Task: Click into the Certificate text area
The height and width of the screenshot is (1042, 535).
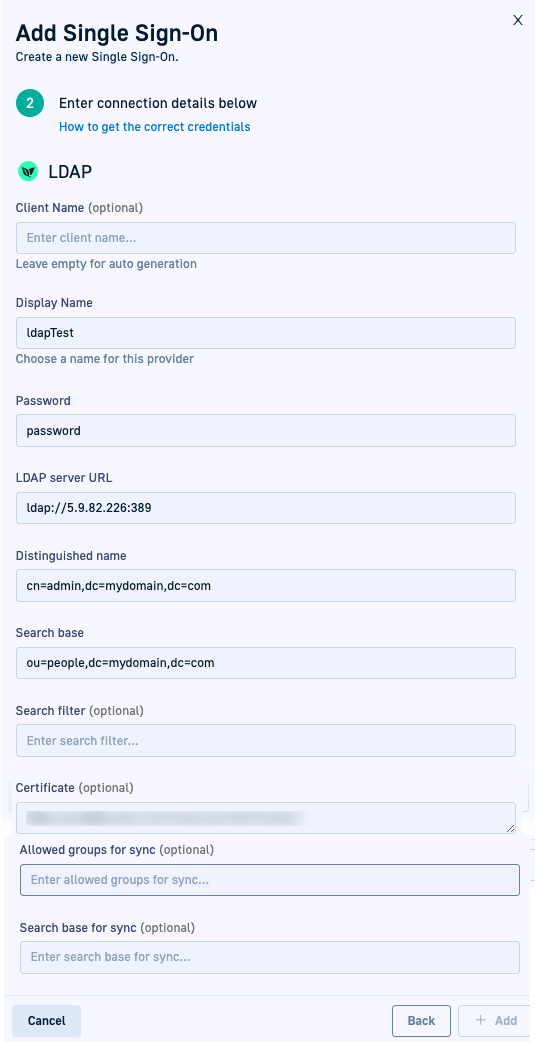Action: (x=266, y=818)
